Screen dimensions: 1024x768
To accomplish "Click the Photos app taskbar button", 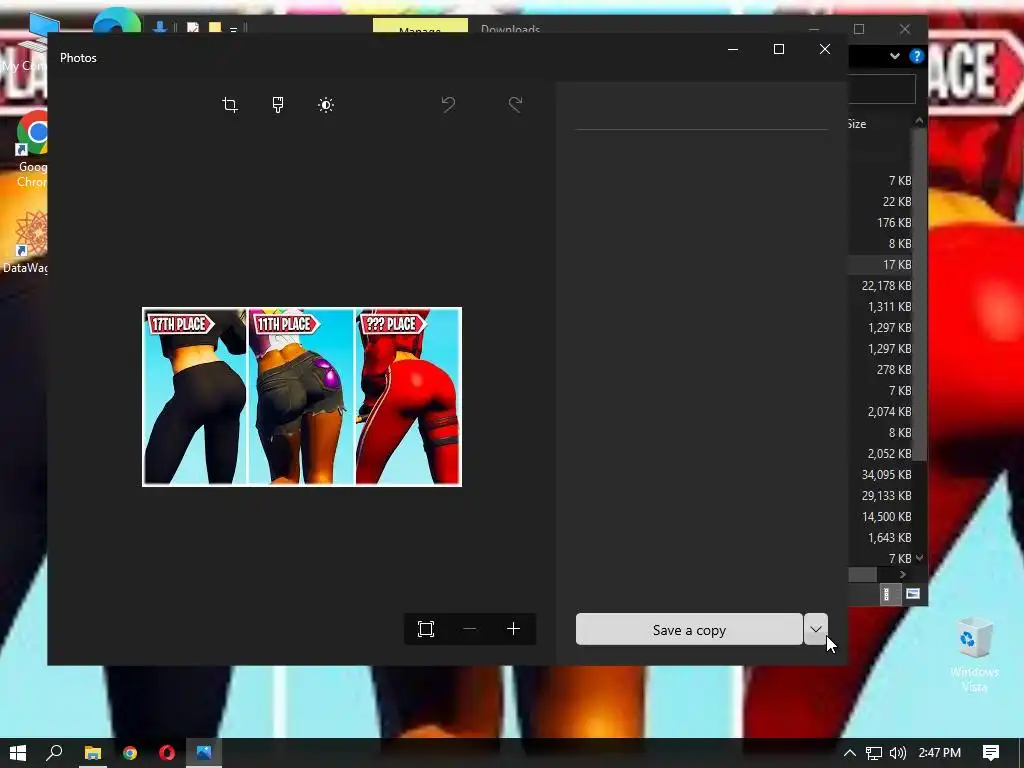I will tap(204, 753).
